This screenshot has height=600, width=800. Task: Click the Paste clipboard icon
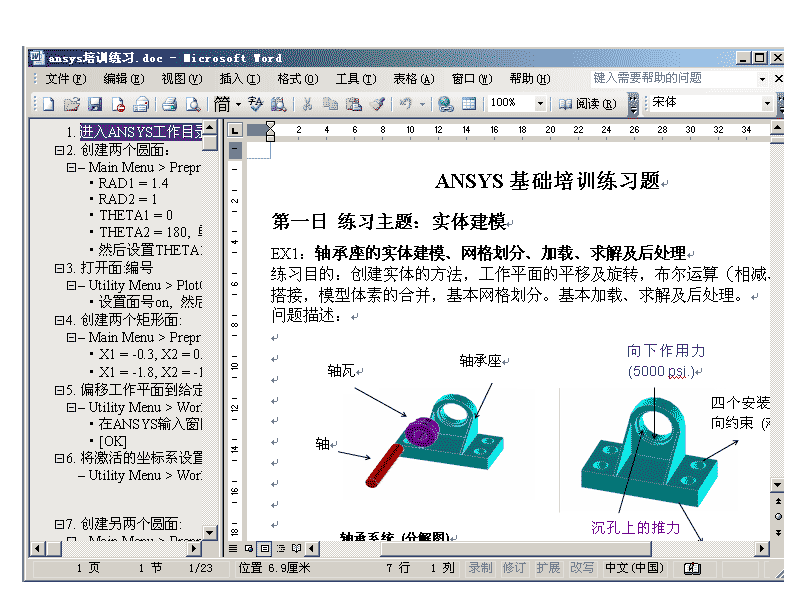tap(354, 104)
